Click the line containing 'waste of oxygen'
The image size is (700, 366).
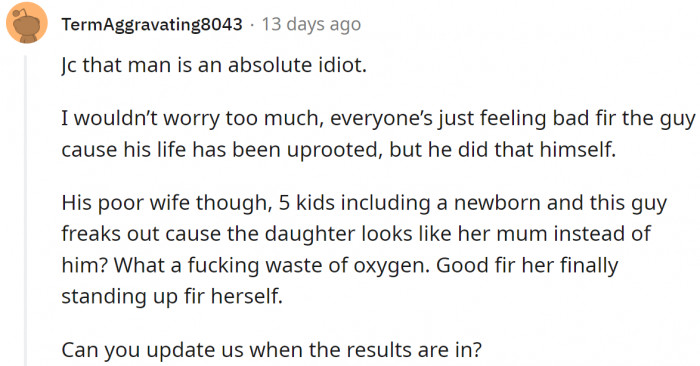pyautogui.click(x=340, y=266)
